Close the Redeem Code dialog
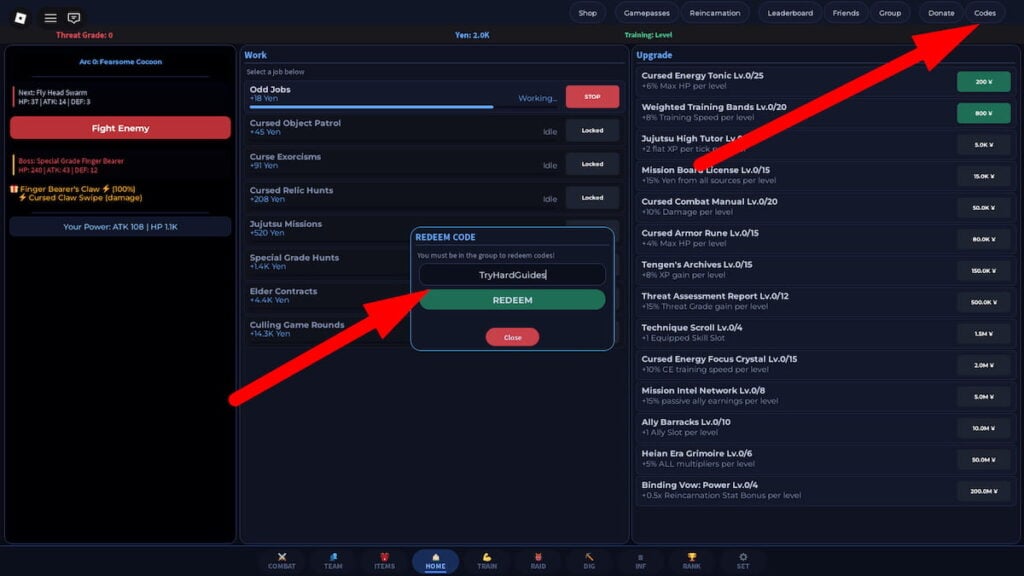Screen dimensions: 1024x576 [512, 337]
